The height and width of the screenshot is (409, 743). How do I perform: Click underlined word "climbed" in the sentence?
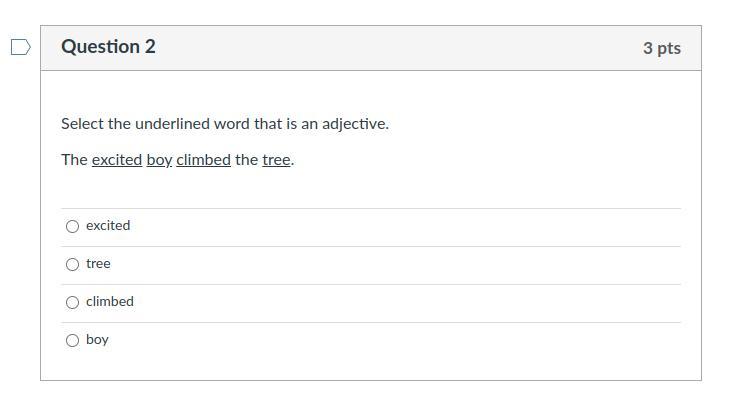(203, 160)
